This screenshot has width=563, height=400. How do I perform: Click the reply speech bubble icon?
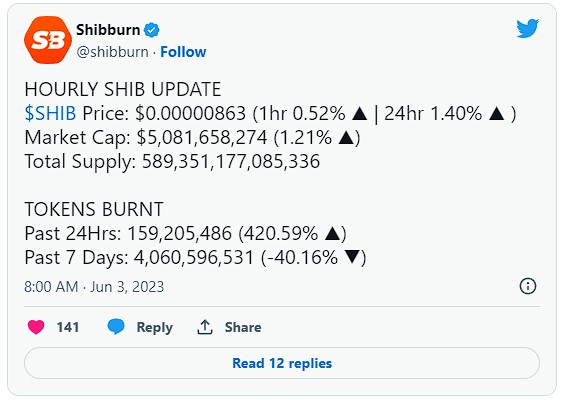pos(116,327)
